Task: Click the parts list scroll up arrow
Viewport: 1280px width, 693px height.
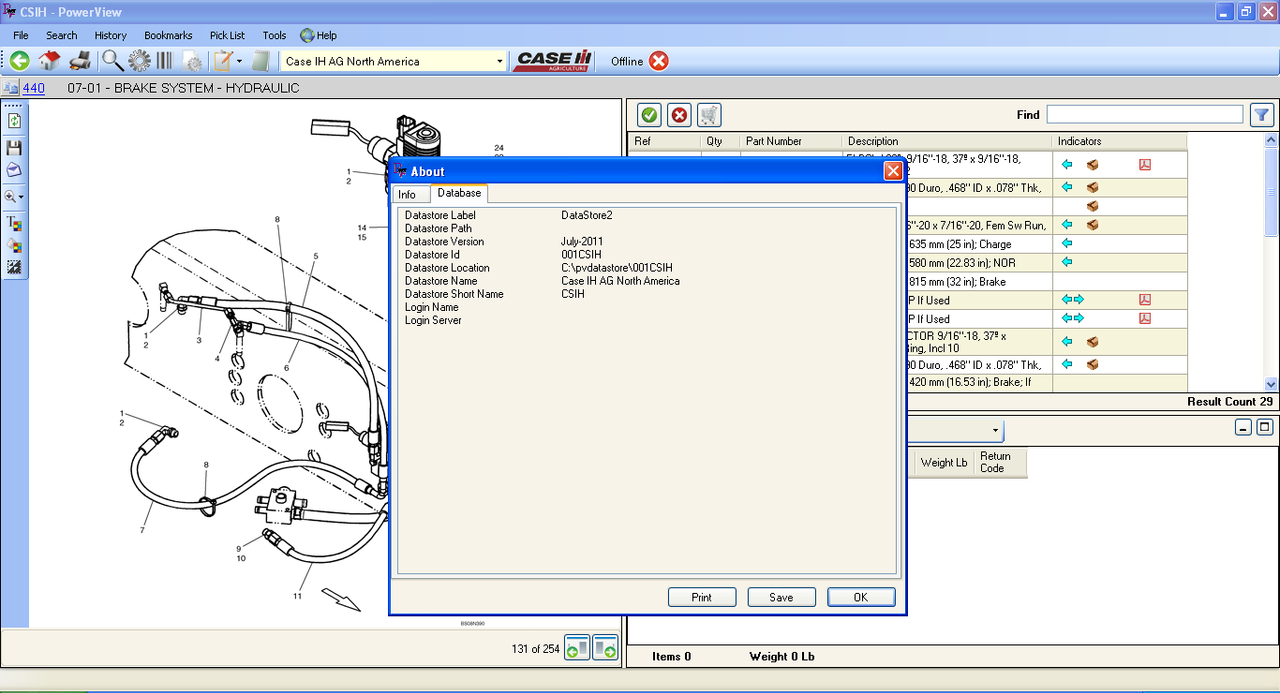Action: click(x=1272, y=141)
